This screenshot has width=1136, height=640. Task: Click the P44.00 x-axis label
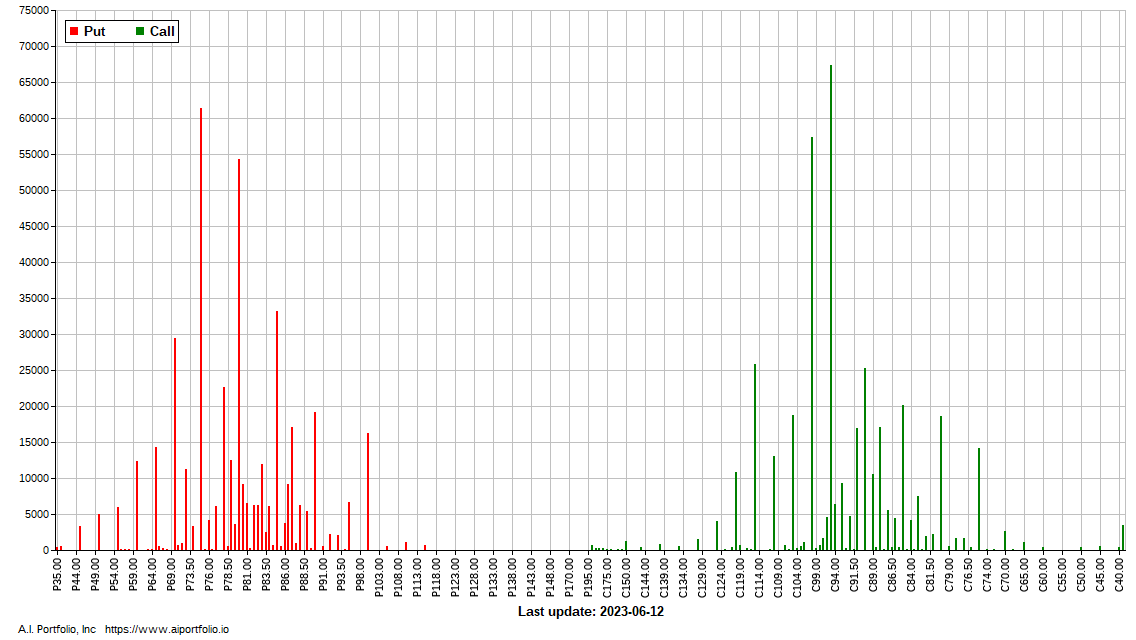tap(76, 575)
